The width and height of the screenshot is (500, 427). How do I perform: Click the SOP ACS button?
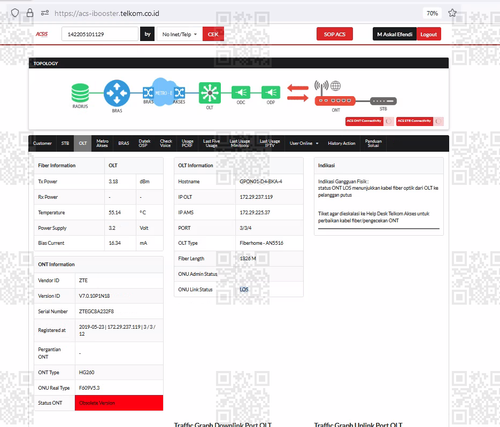point(335,34)
